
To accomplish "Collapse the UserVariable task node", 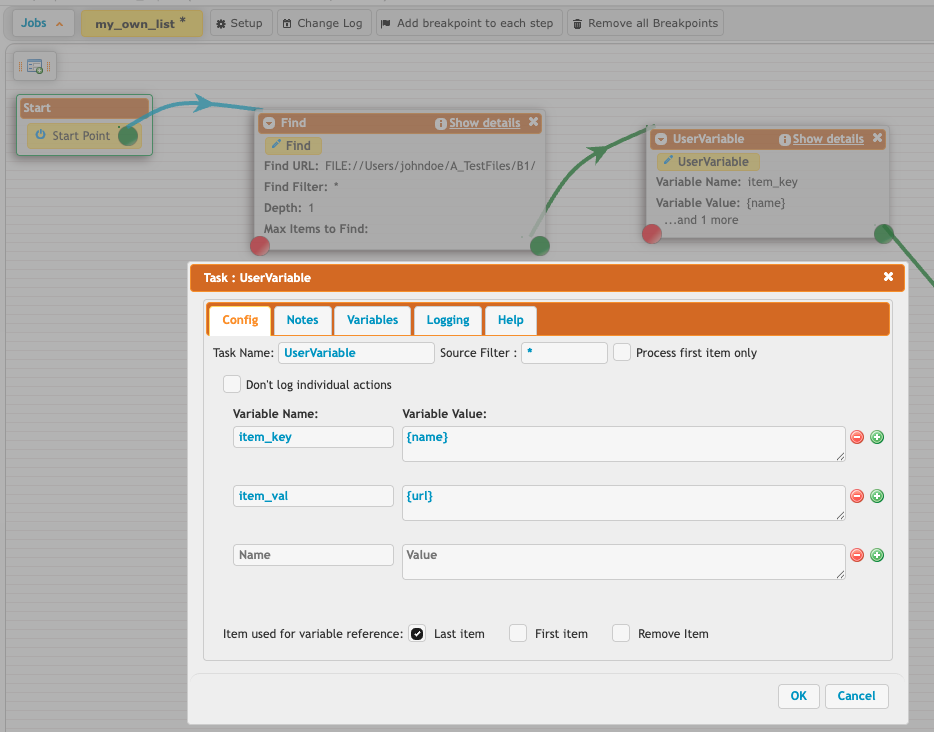I will pos(661,139).
